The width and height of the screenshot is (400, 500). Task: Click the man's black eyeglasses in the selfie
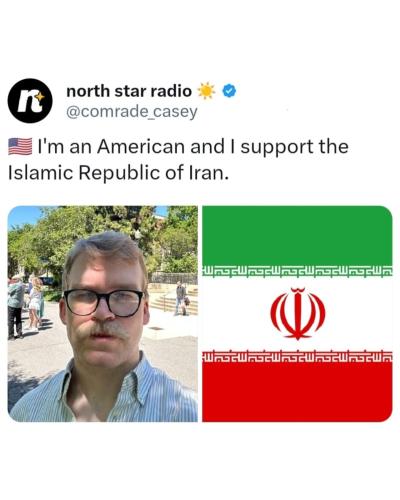click(x=103, y=303)
